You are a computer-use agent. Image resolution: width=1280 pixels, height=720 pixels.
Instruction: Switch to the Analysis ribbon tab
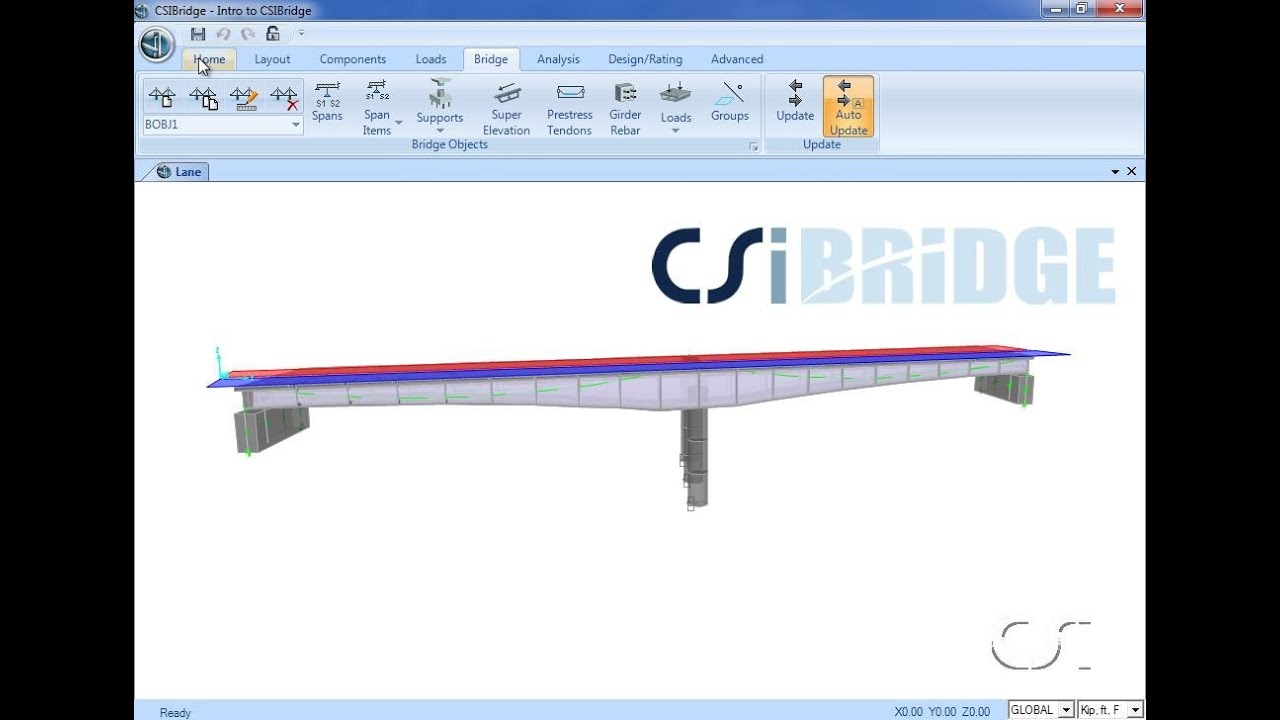point(558,59)
